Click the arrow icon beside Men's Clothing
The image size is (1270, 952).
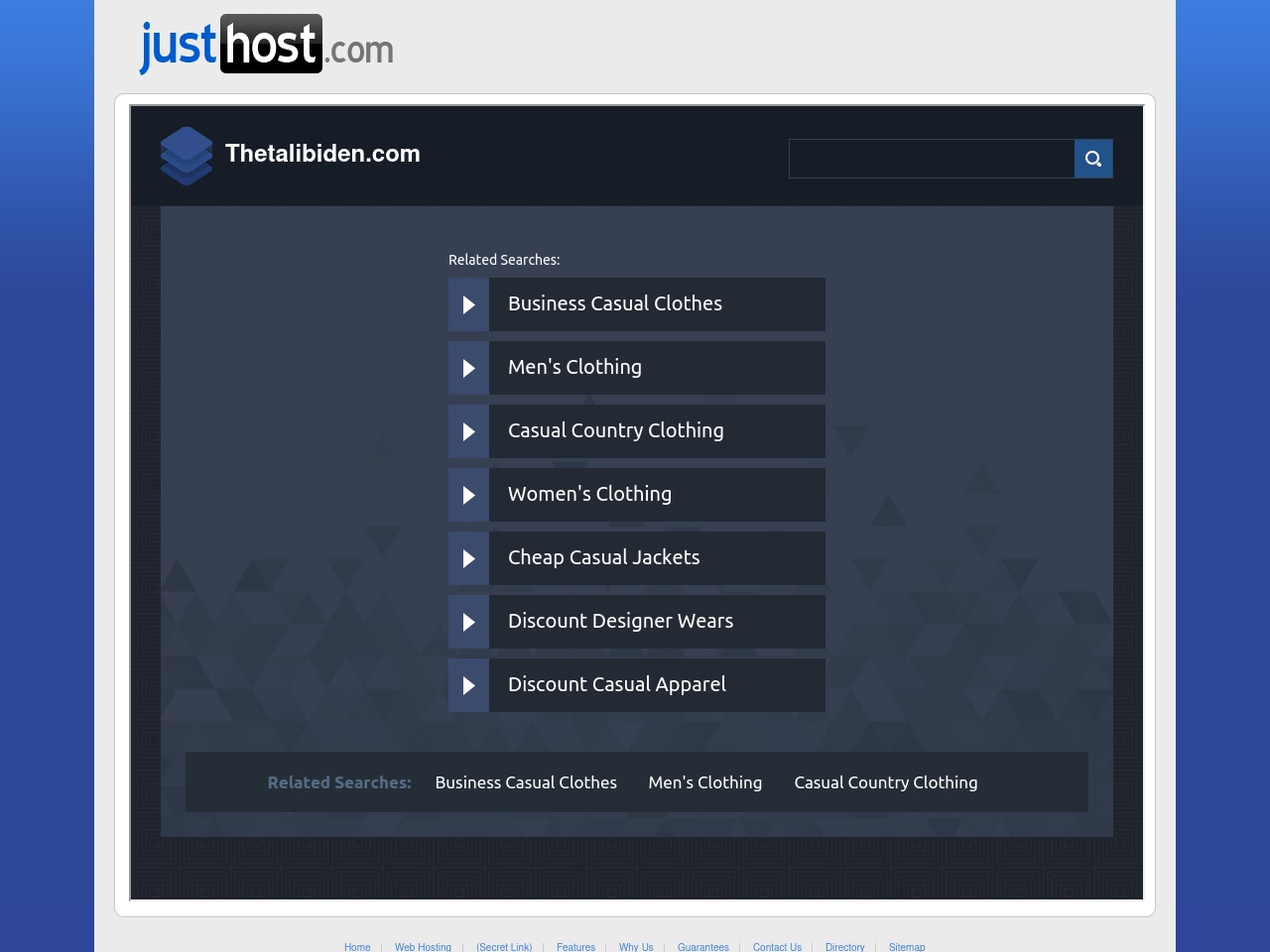pos(468,368)
